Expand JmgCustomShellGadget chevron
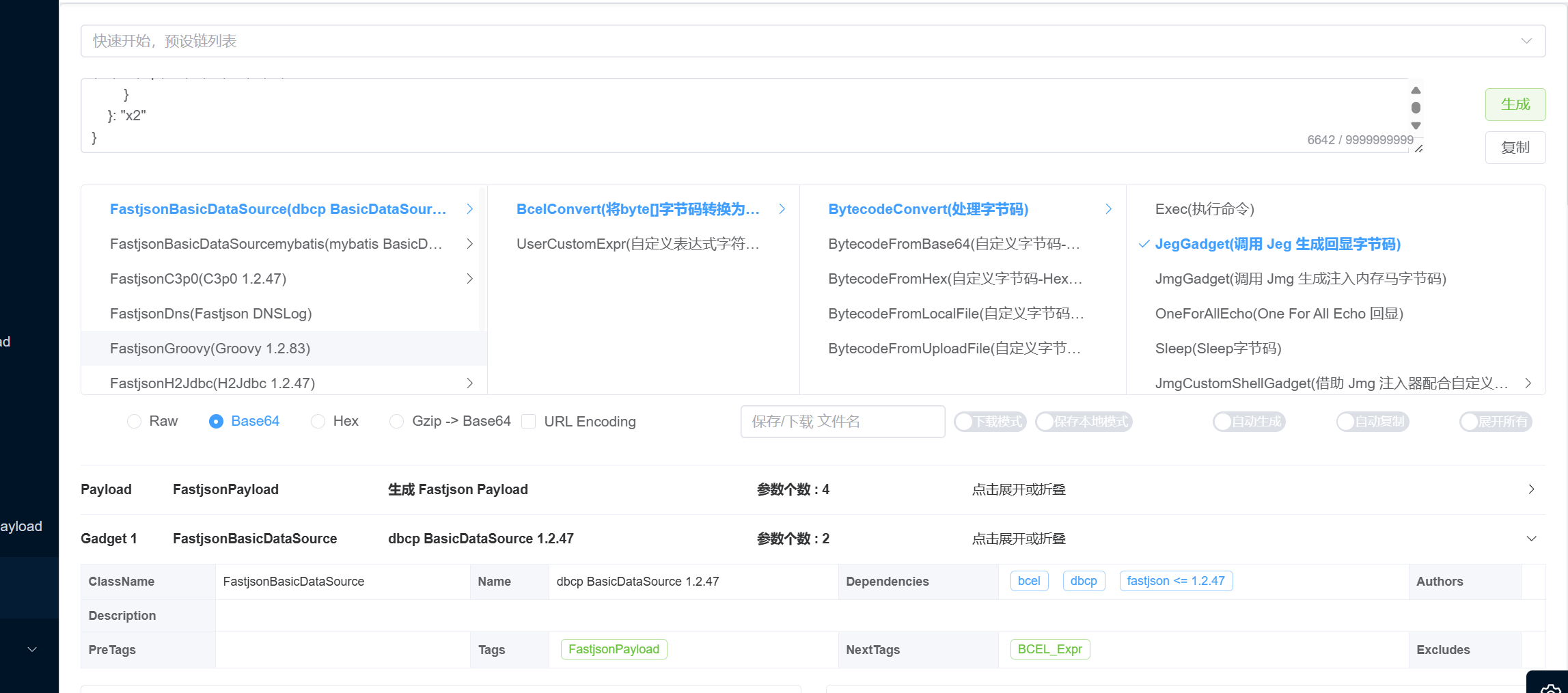 (1528, 383)
